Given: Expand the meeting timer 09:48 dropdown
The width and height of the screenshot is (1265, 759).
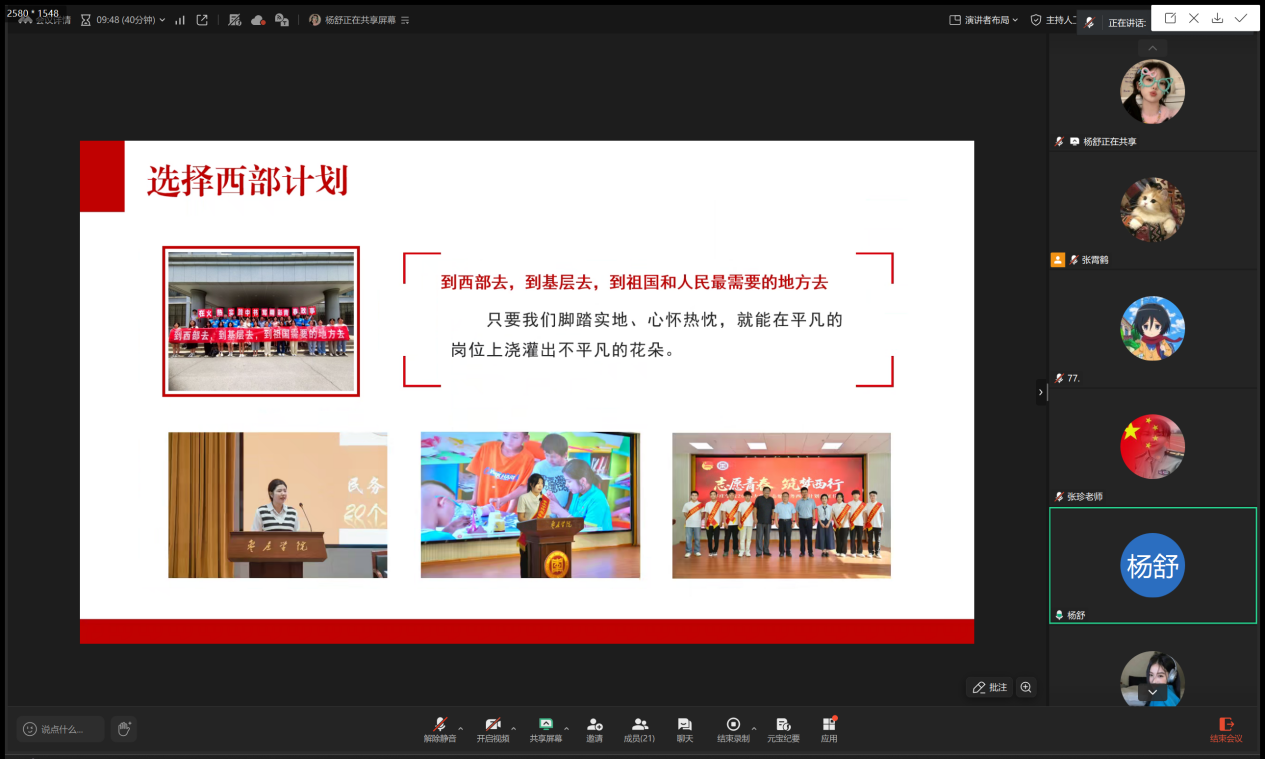Looking at the screenshot, I should (x=162, y=20).
